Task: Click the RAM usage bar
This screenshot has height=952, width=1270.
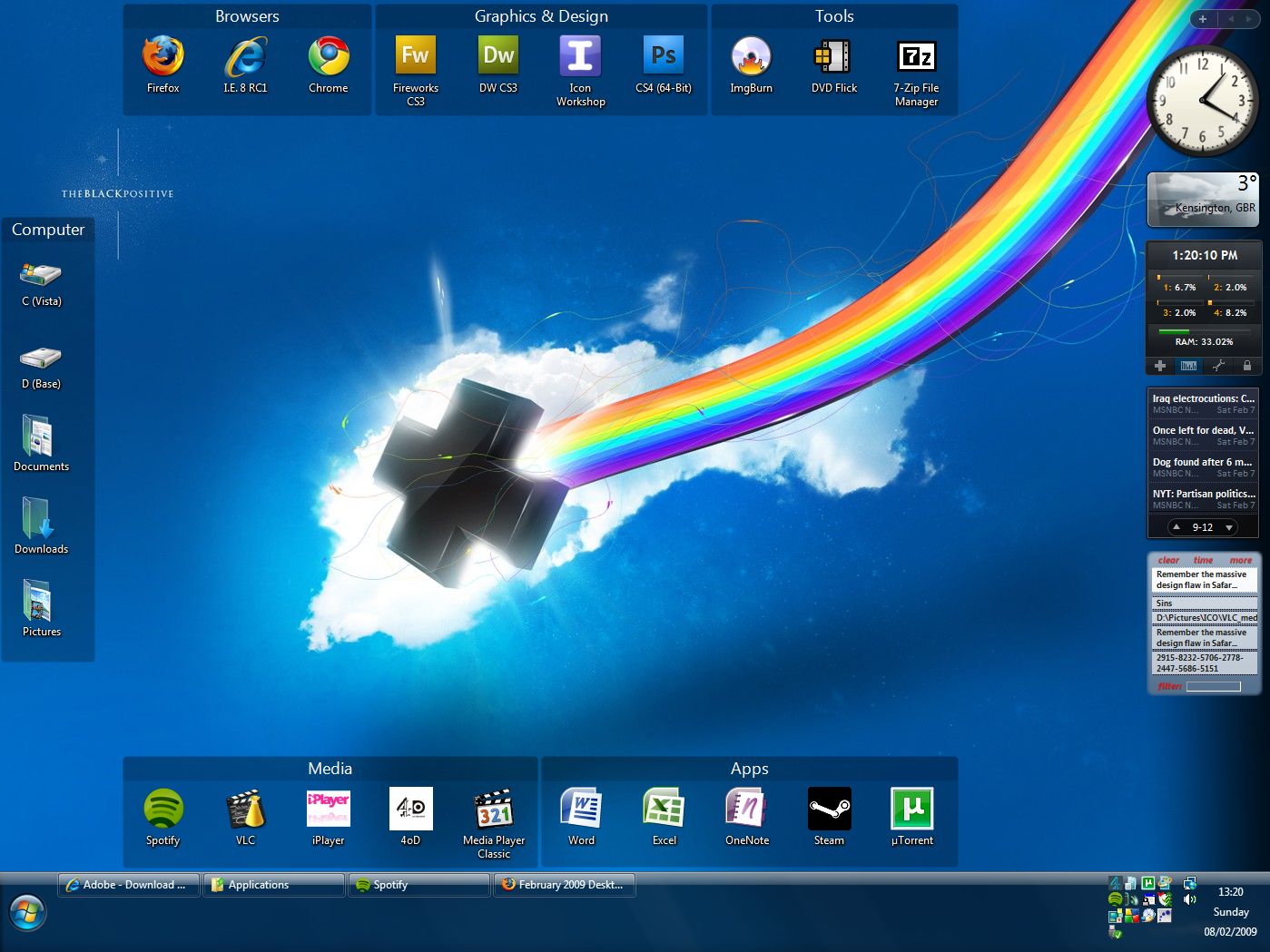Action: click(1204, 331)
